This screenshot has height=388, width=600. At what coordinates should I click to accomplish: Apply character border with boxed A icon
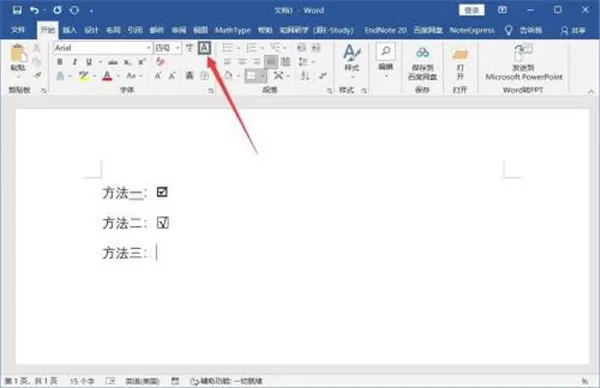(204, 48)
